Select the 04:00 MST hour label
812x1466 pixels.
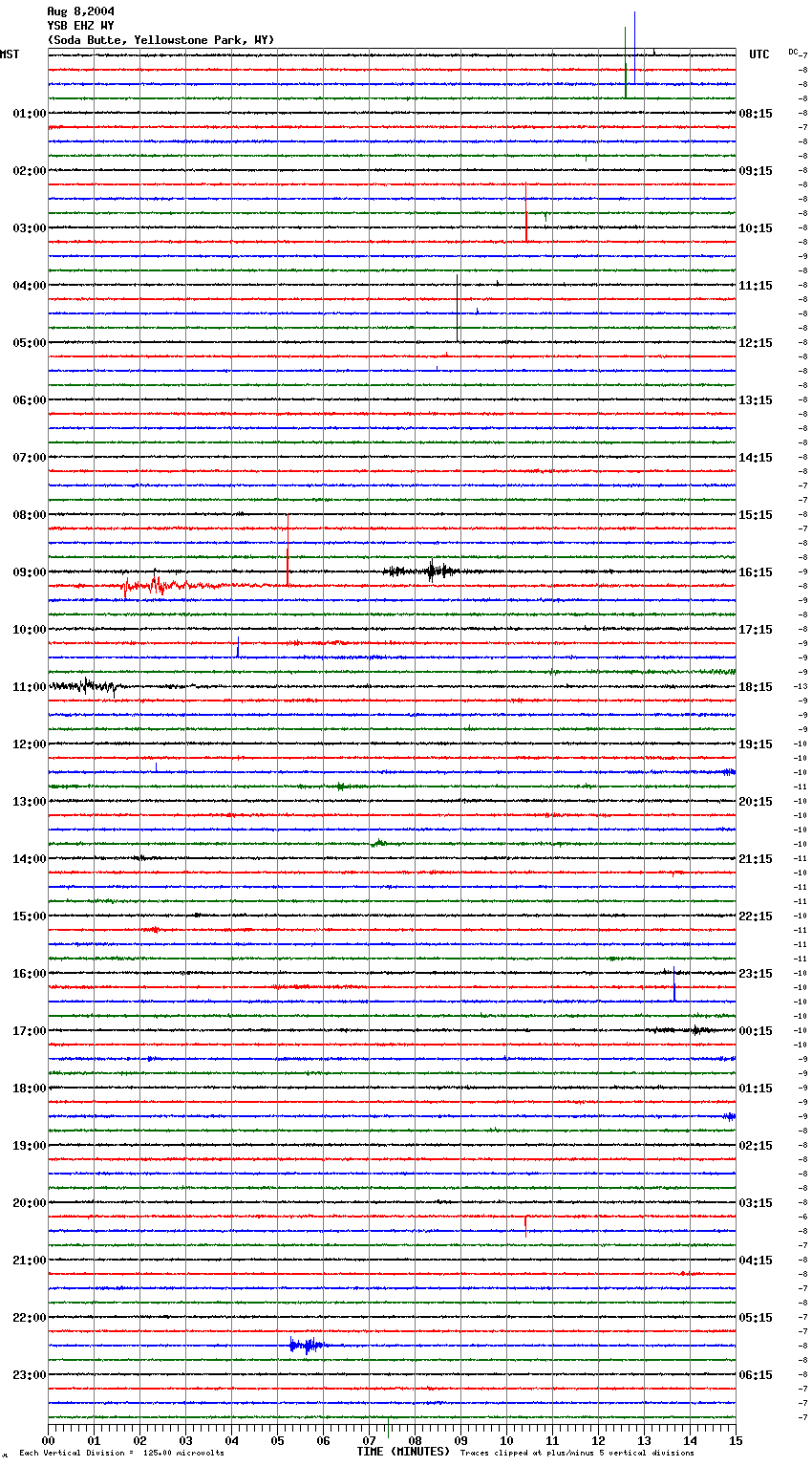pyautogui.click(x=30, y=286)
